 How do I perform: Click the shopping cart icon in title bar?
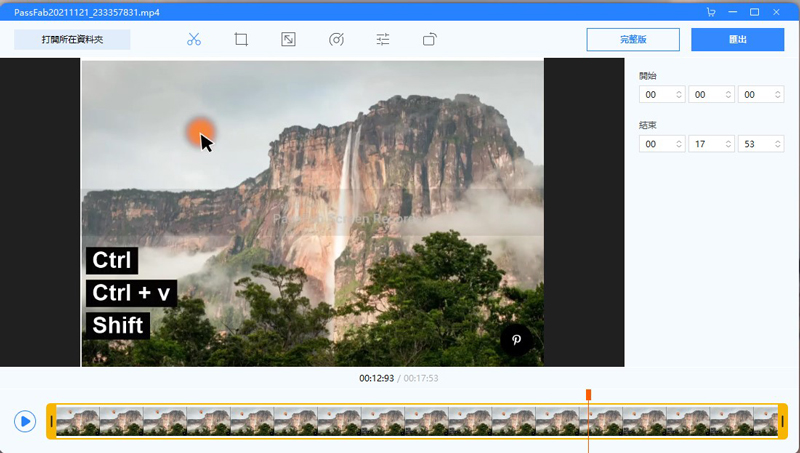[711, 12]
